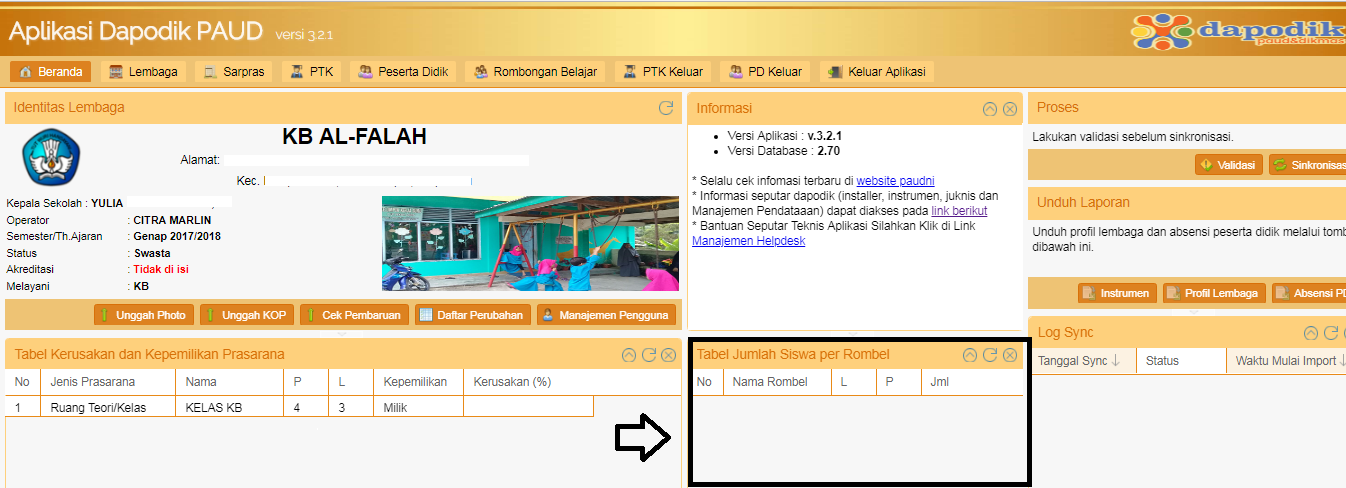This screenshot has width=1346, height=488.
Task: Open the PD Keluar menu
Action: click(x=765, y=71)
